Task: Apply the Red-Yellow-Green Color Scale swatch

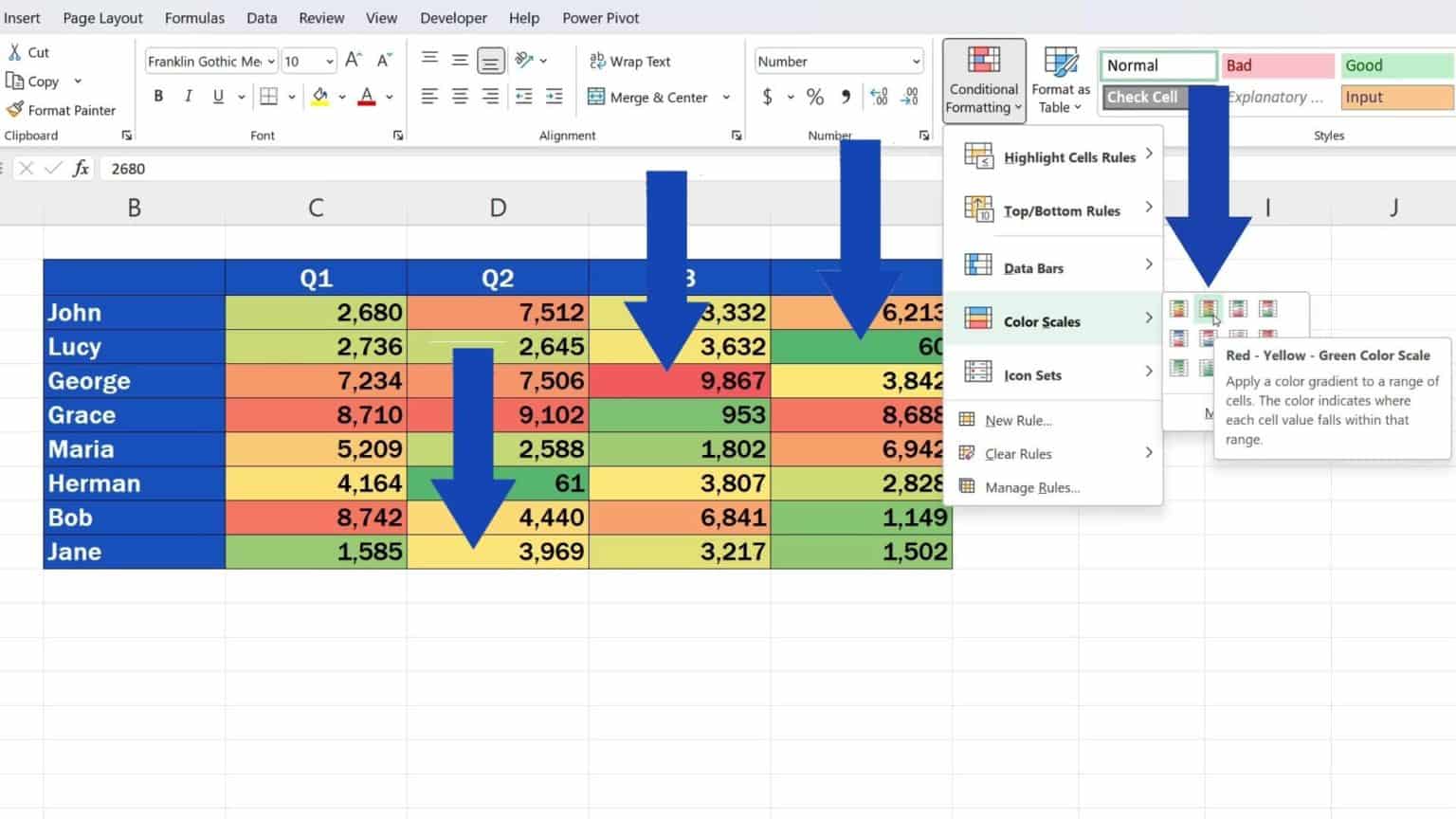Action: click(x=1207, y=309)
